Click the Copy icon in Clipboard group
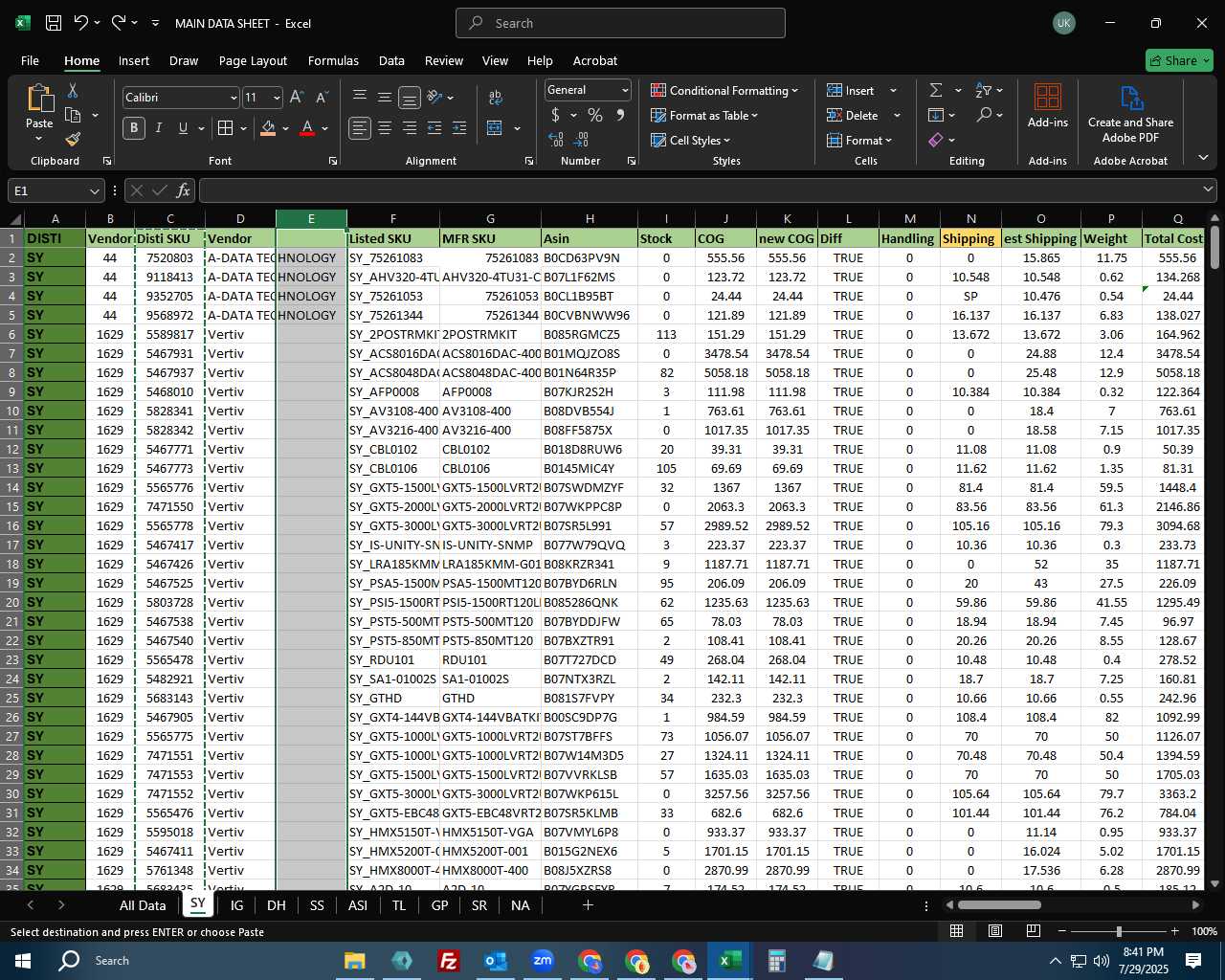The width and height of the screenshot is (1225, 980). click(x=73, y=115)
